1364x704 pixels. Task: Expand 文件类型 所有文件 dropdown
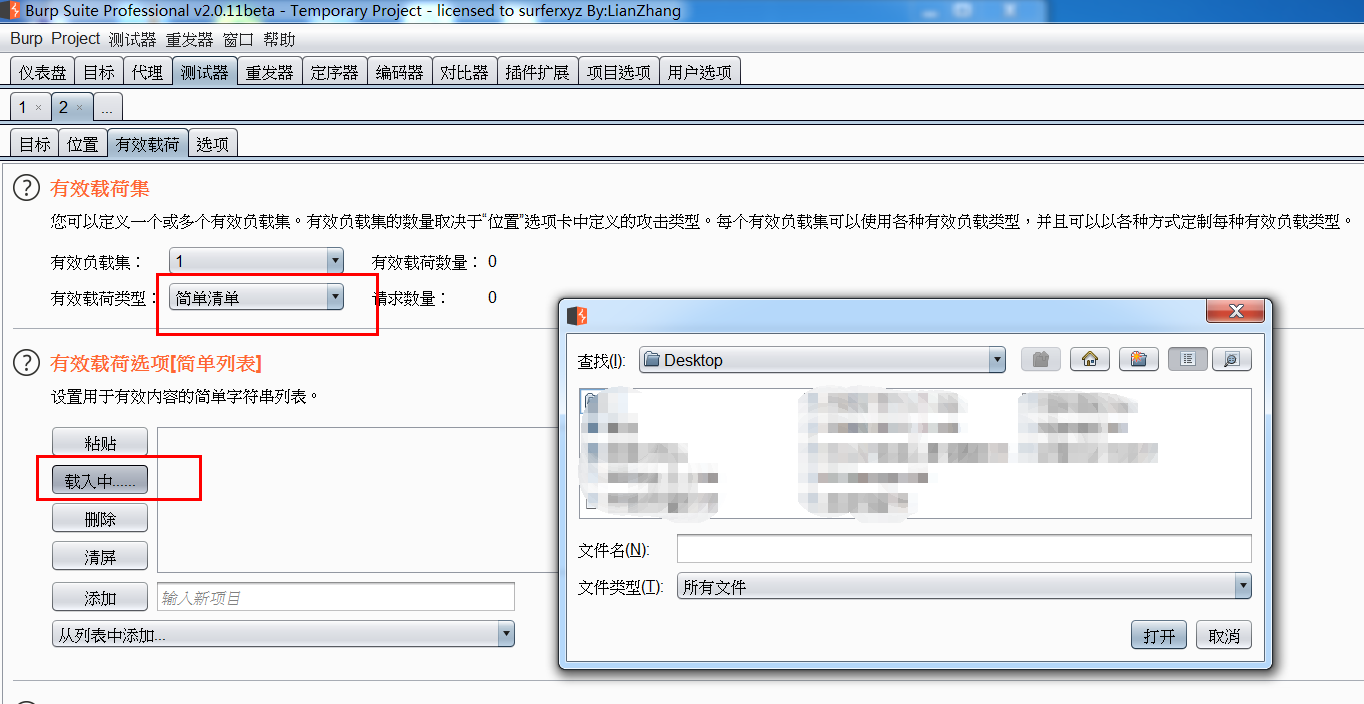[964, 587]
